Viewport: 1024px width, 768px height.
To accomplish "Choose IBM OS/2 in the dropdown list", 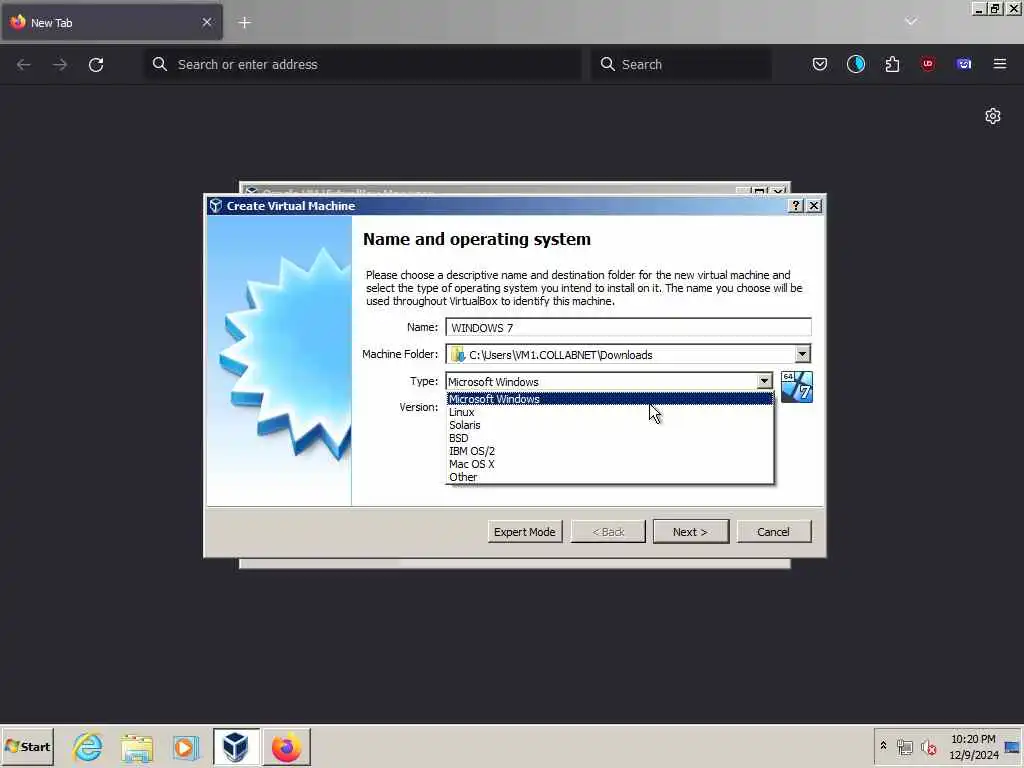I will 609,451.
